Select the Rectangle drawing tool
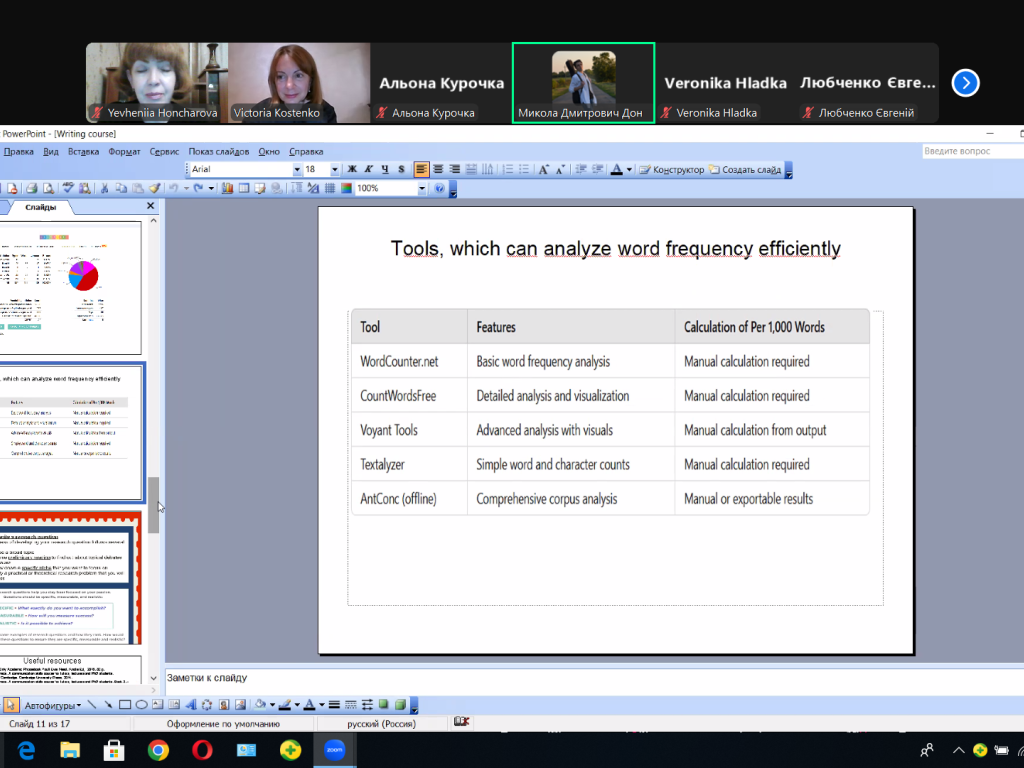The width and height of the screenshot is (1024, 768). point(125,705)
